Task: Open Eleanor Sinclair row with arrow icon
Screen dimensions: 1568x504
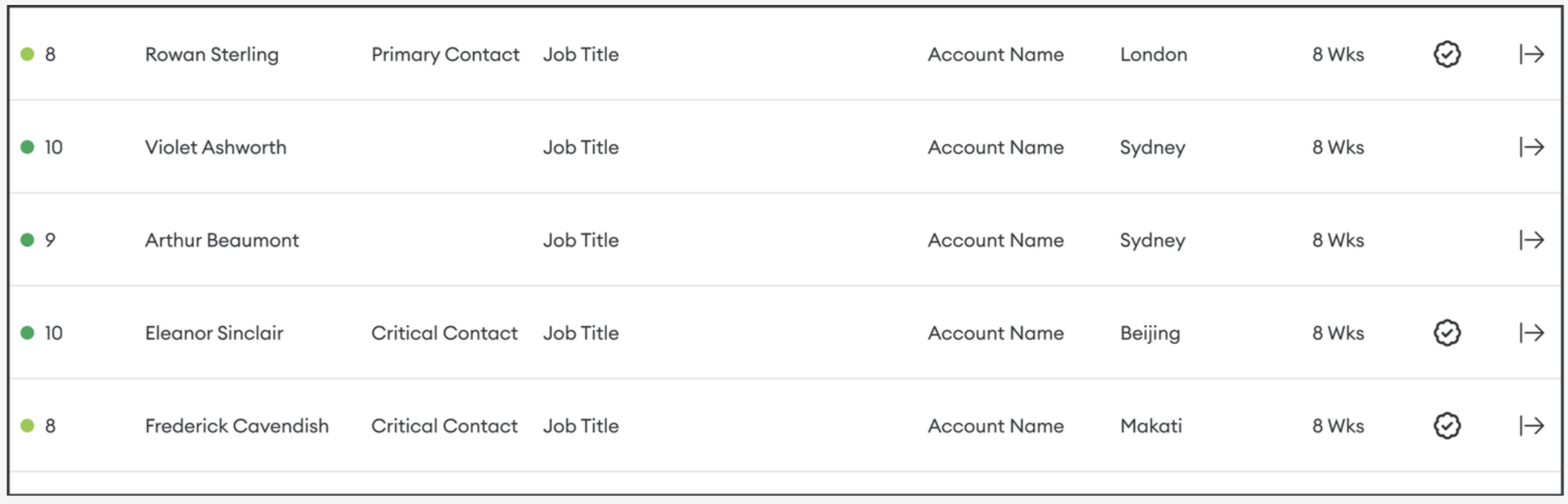Action: point(1531,333)
